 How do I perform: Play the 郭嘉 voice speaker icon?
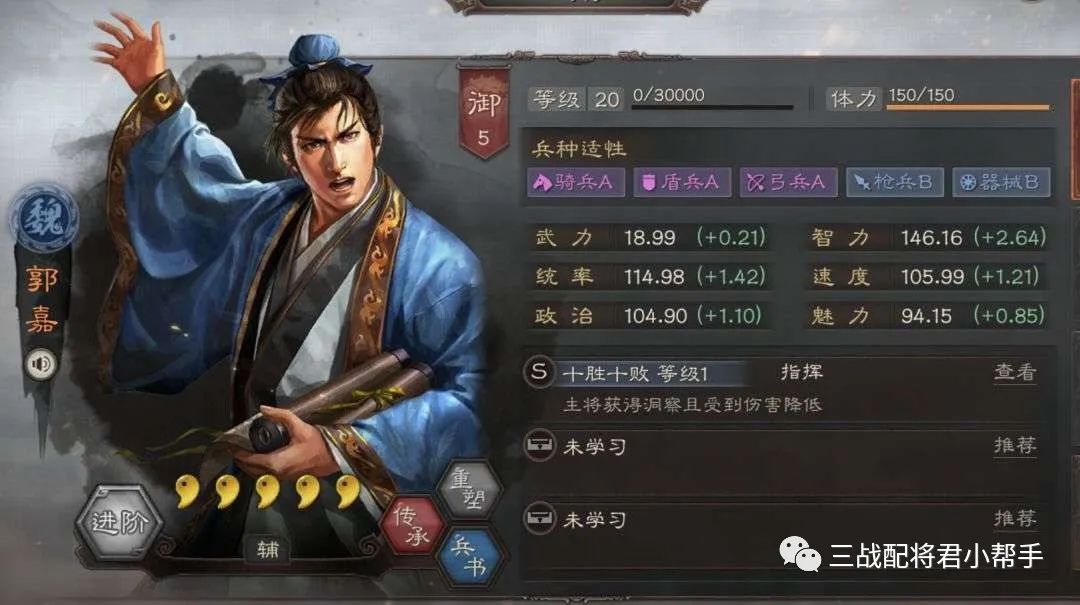pos(41,365)
